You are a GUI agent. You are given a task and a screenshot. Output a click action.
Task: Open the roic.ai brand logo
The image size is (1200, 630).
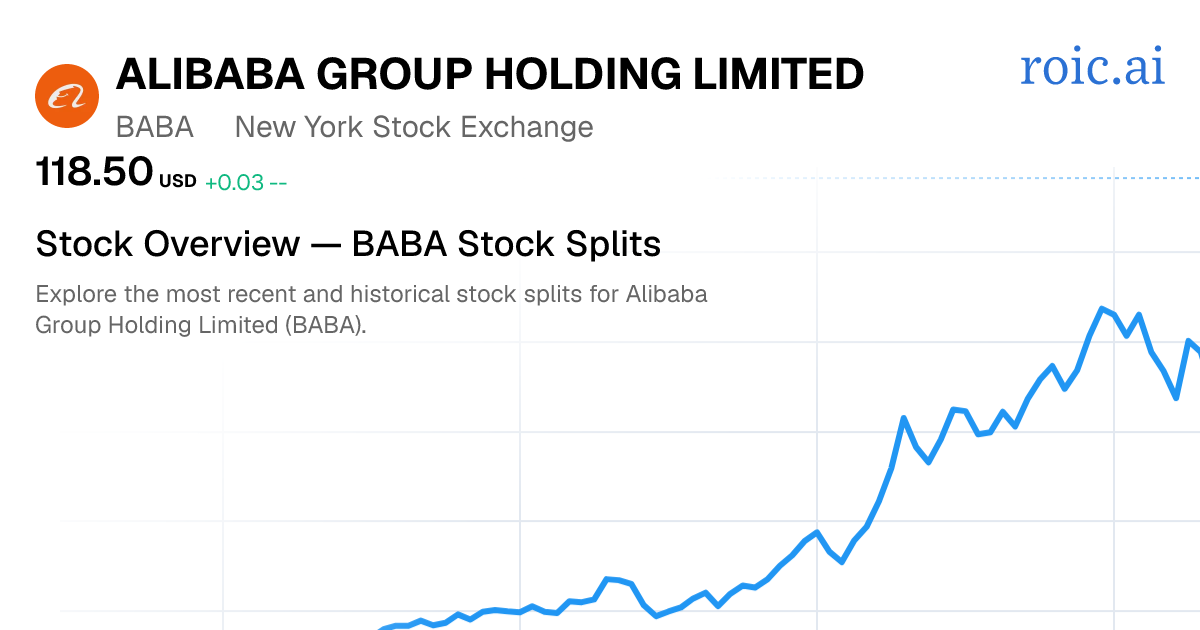pyautogui.click(x=1092, y=67)
